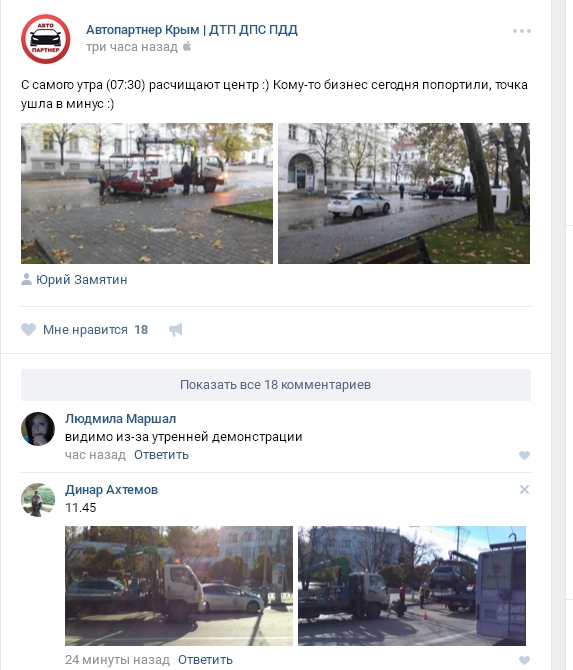The image size is (573, 670).
Task: Delete Динар Ахтемов's comment with X icon
Action: (524, 489)
